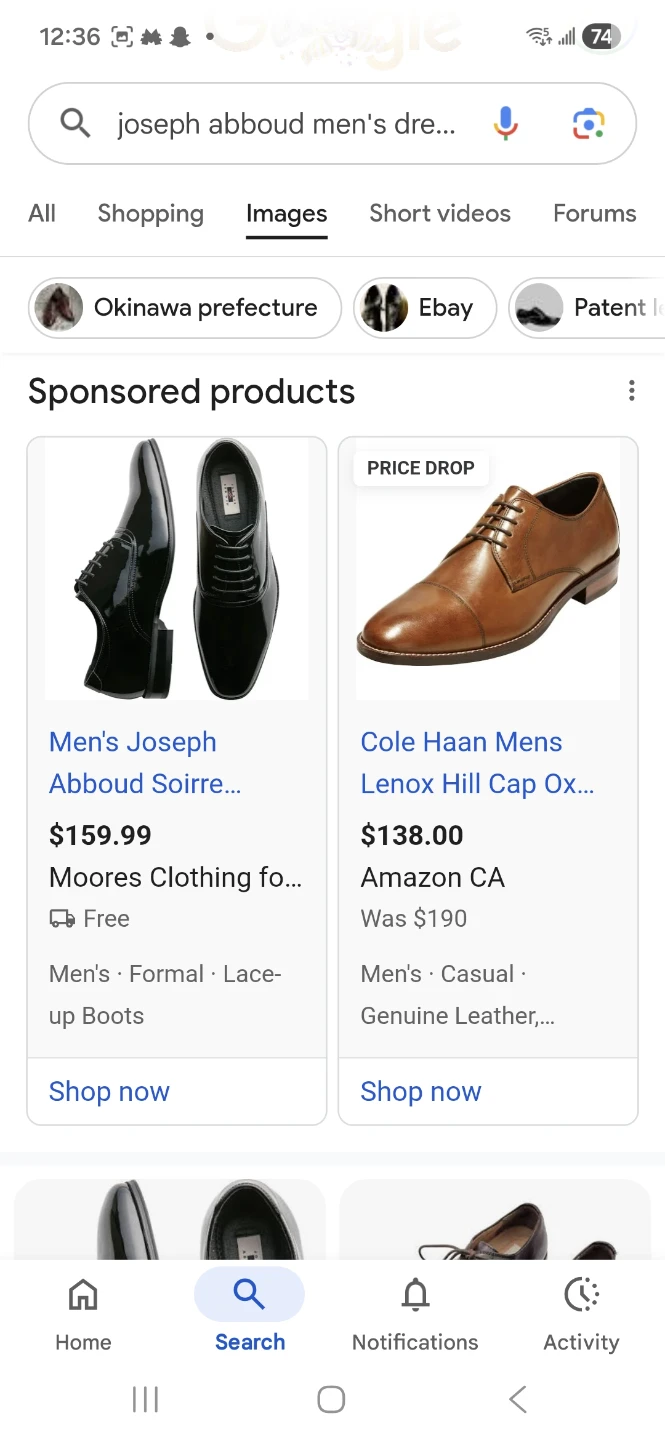The width and height of the screenshot is (665, 1440).
Task: Edit the search query text field
Action: click(x=286, y=124)
